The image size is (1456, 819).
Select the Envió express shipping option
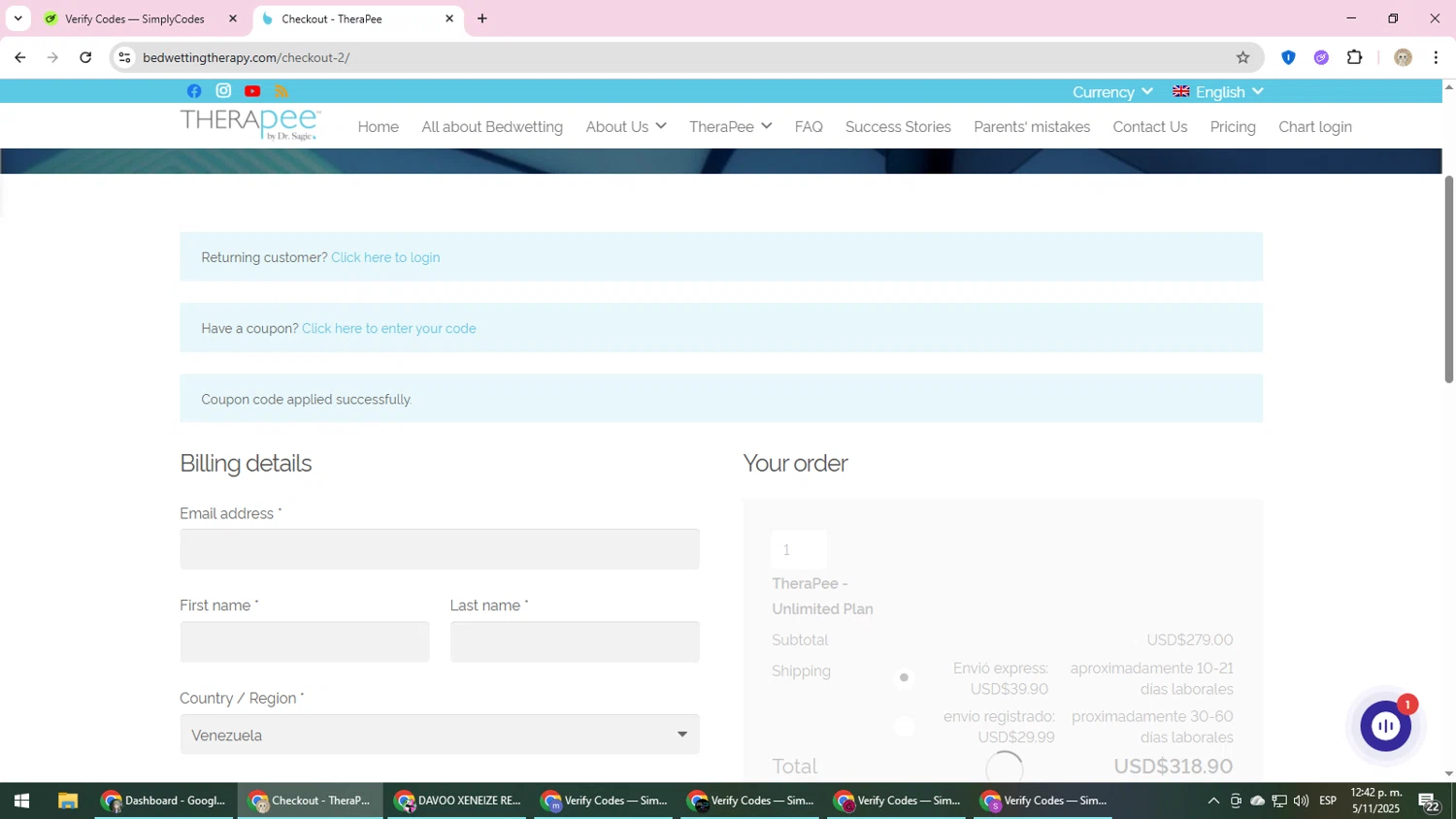(904, 677)
